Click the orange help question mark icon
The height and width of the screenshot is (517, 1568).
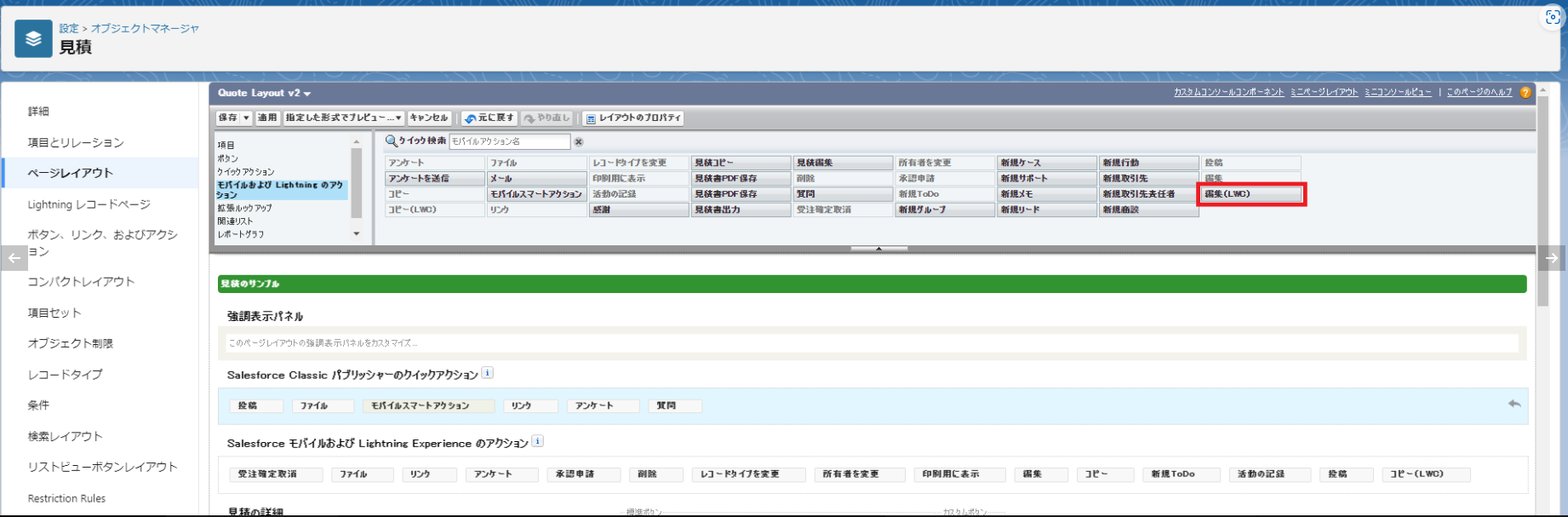pyautogui.click(x=1525, y=93)
